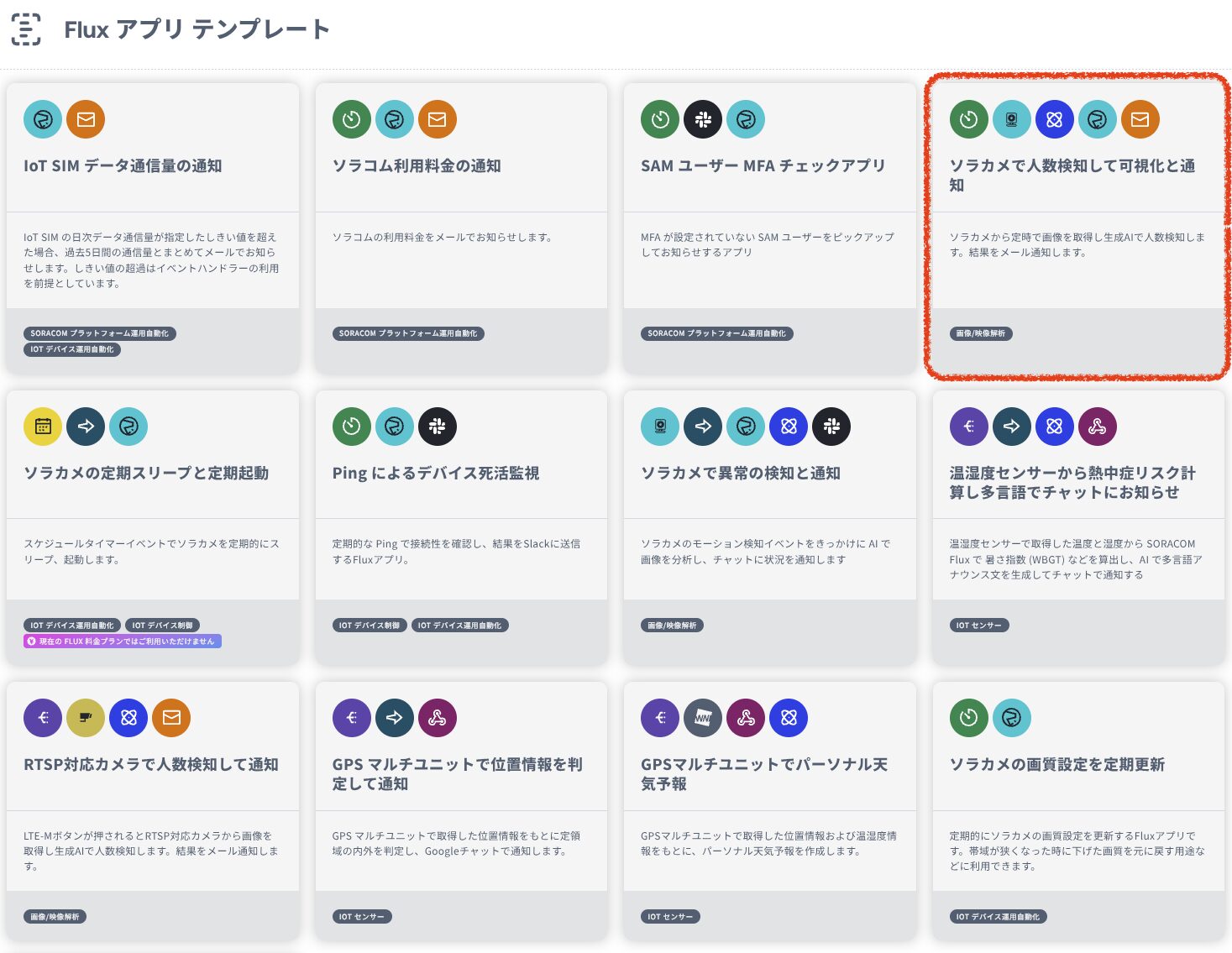The image size is (1232, 953).
Task: Click webhook icon on 温湿度センサー heatstroke risk card
Action: pyautogui.click(x=1097, y=427)
